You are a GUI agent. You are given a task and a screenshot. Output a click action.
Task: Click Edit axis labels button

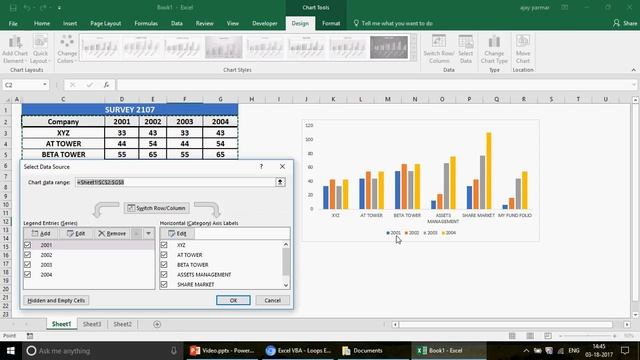pos(178,233)
